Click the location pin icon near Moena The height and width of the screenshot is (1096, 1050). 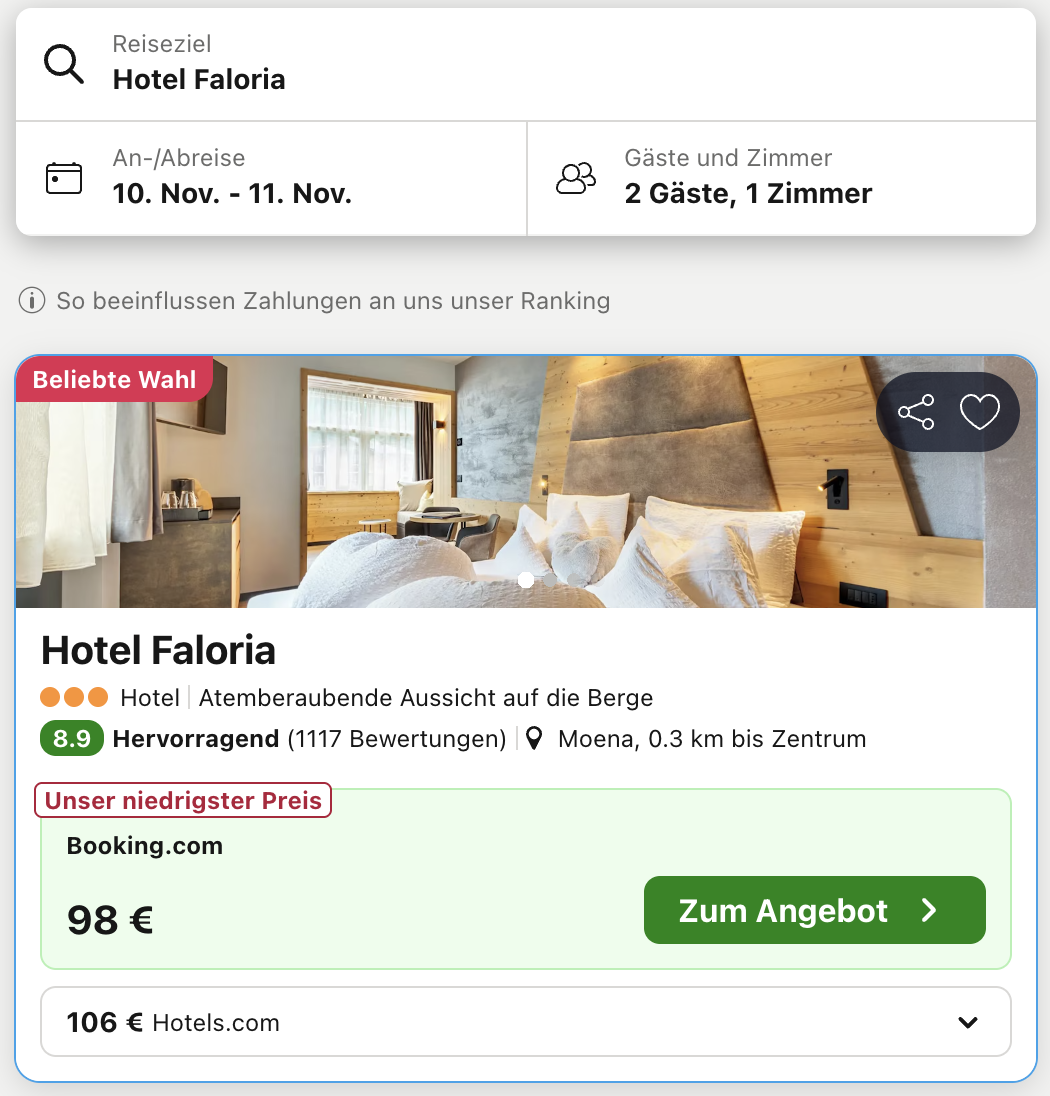tap(535, 739)
